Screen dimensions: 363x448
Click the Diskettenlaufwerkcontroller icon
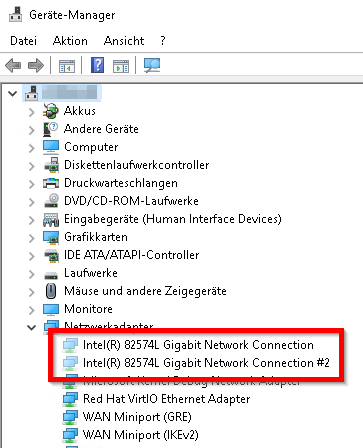coord(51,165)
